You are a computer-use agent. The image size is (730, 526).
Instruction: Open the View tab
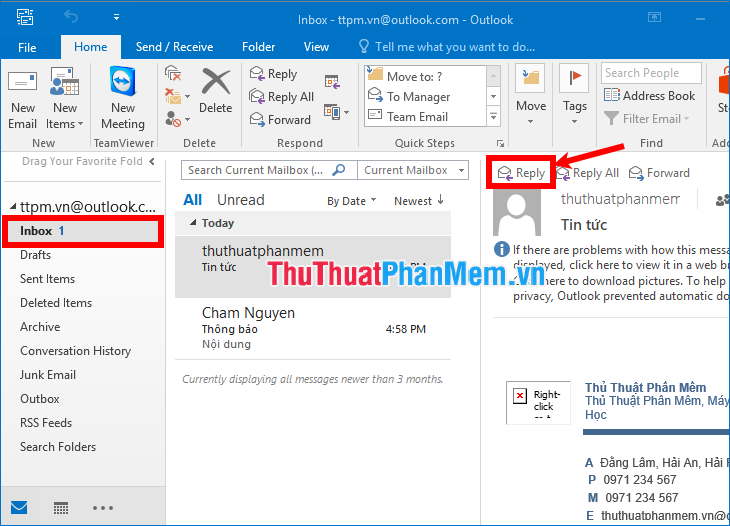pos(316,47)
